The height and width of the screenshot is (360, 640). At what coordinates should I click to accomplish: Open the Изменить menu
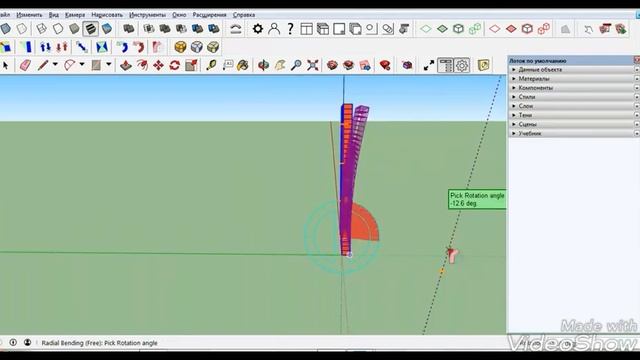pos(29,15)
